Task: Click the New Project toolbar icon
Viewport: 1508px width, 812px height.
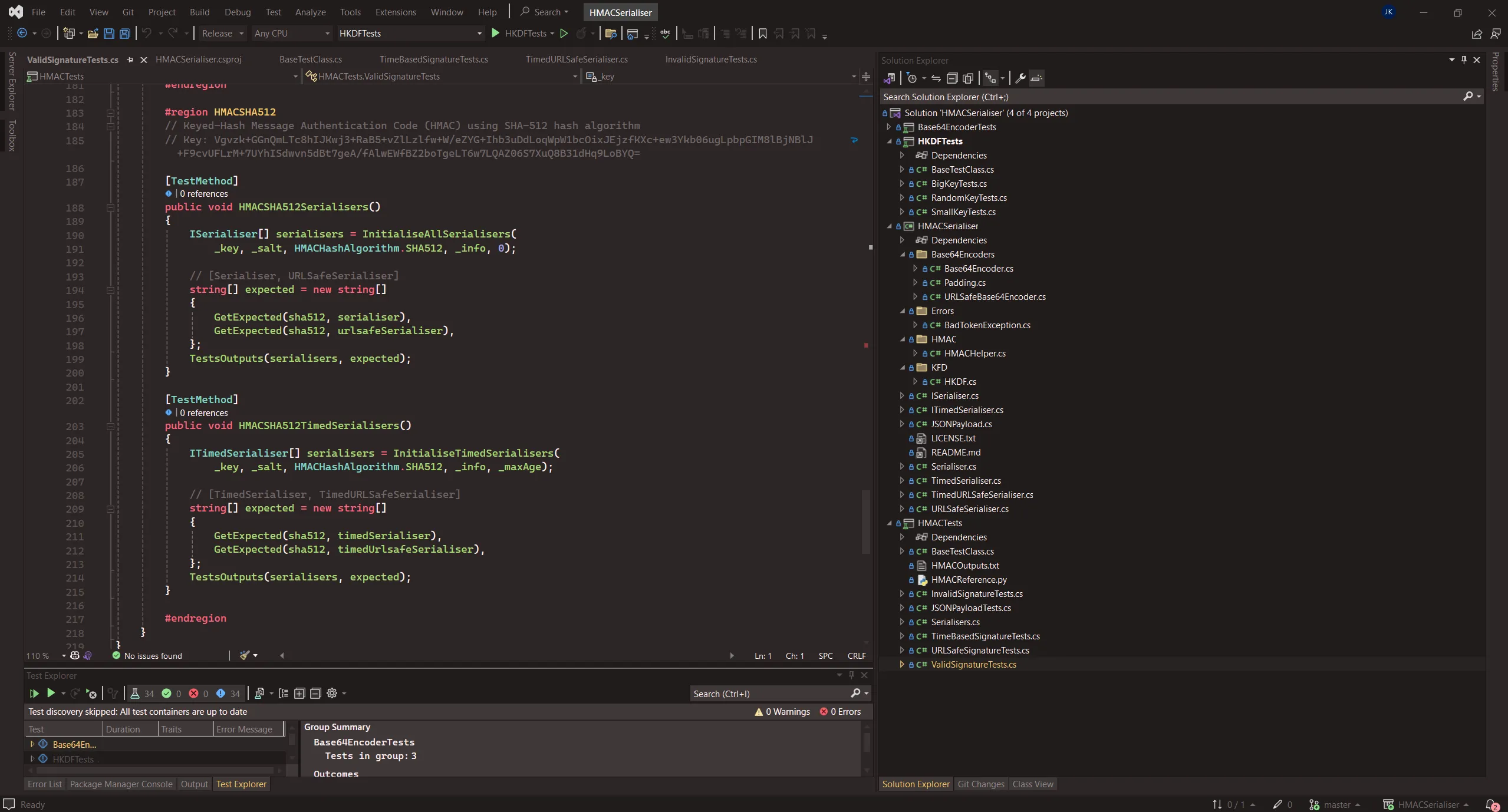Action: [x=69, y=34]
